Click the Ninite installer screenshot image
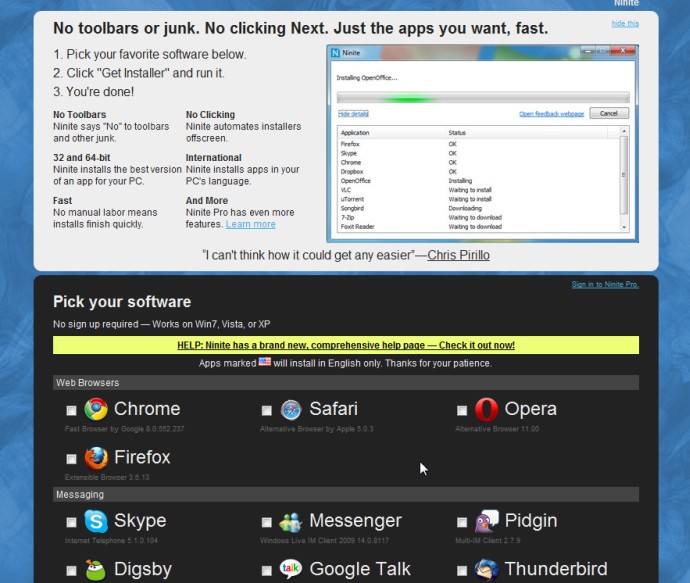Viewport: 690px width, 583px height. (x=483, y=143)
